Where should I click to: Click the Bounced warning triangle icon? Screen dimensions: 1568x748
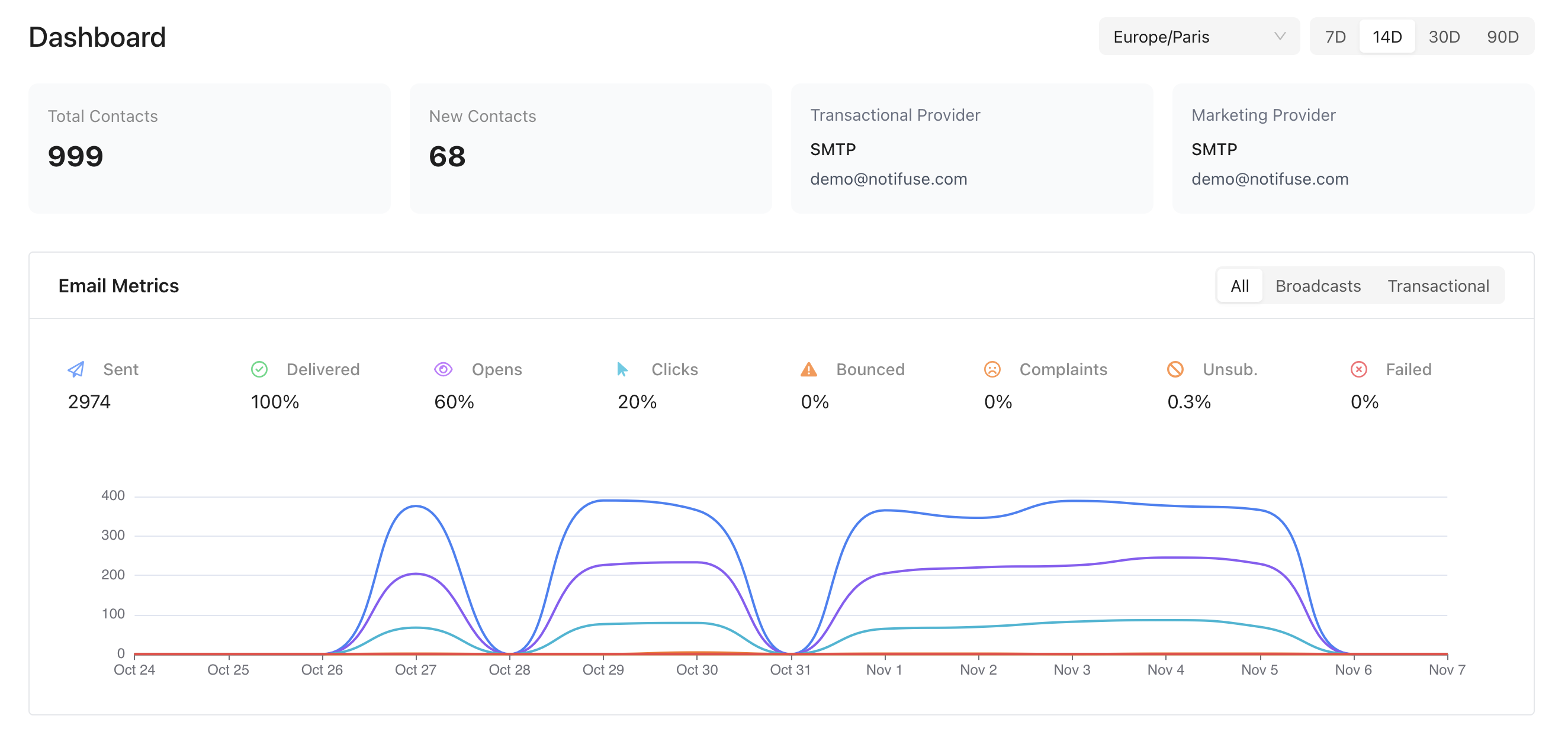coord(808,369)
